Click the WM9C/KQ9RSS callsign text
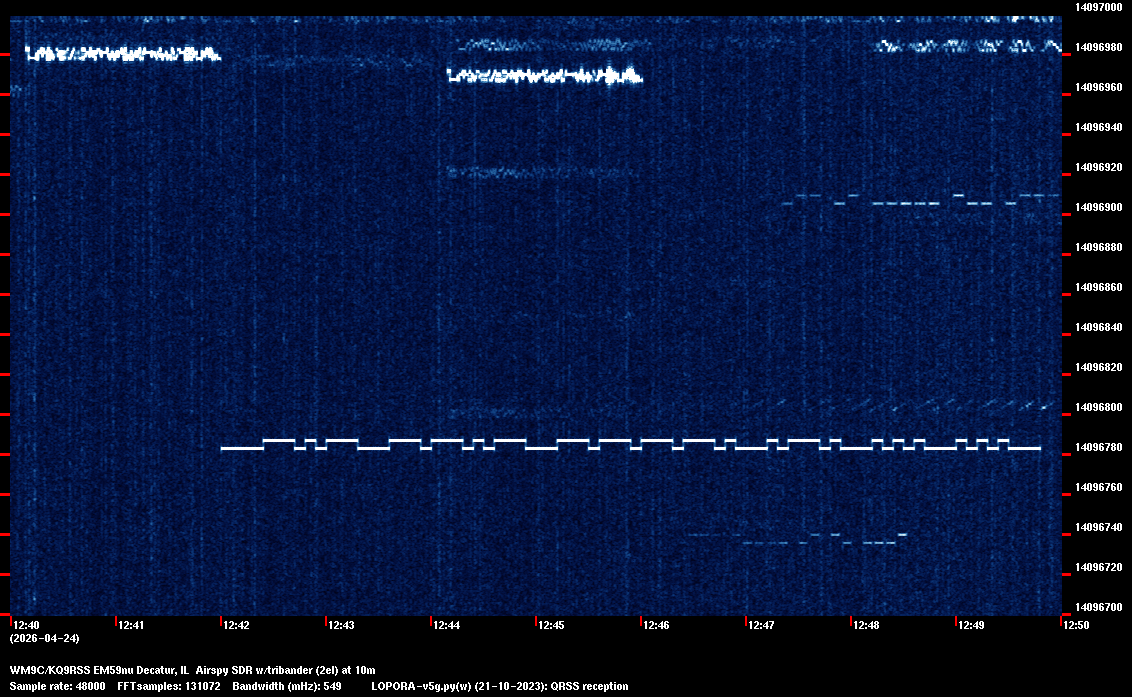 (x=52, y=670)
